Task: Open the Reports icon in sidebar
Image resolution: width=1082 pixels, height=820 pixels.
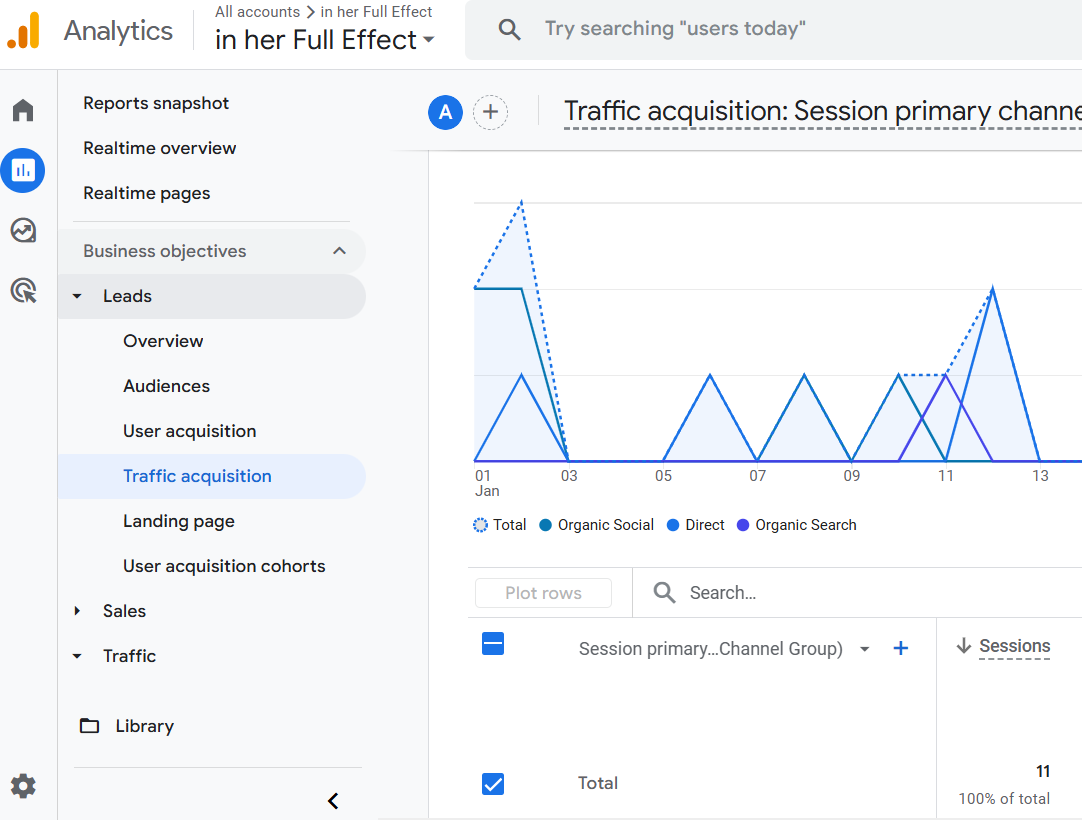Action: [23, 170]
